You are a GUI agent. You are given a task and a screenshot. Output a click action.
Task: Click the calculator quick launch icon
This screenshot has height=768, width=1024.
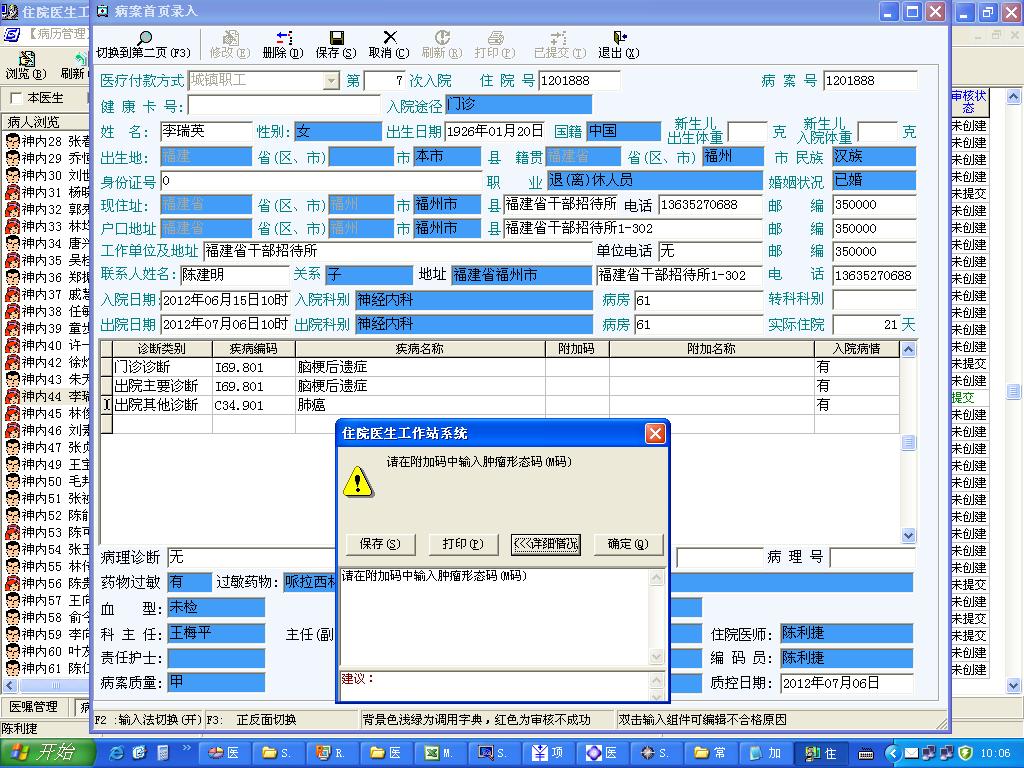[163, 753]
